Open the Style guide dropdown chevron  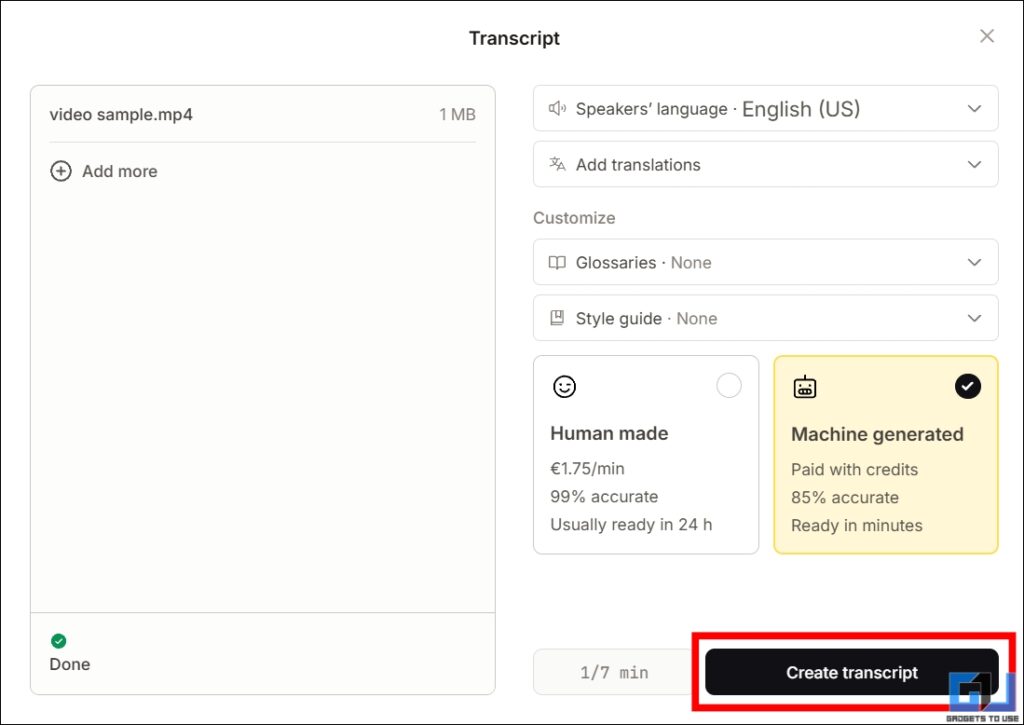click(x=974, y=319)
